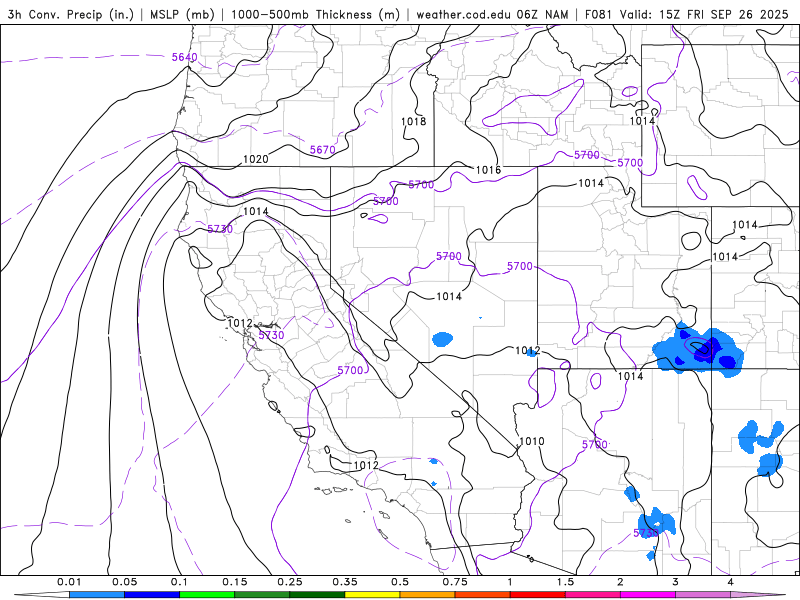Image resolution: width=800 pixels, height=600 pixels.
Task: Pick the orange-red 0.75 legend swatch
Action: tap(483, 595)
